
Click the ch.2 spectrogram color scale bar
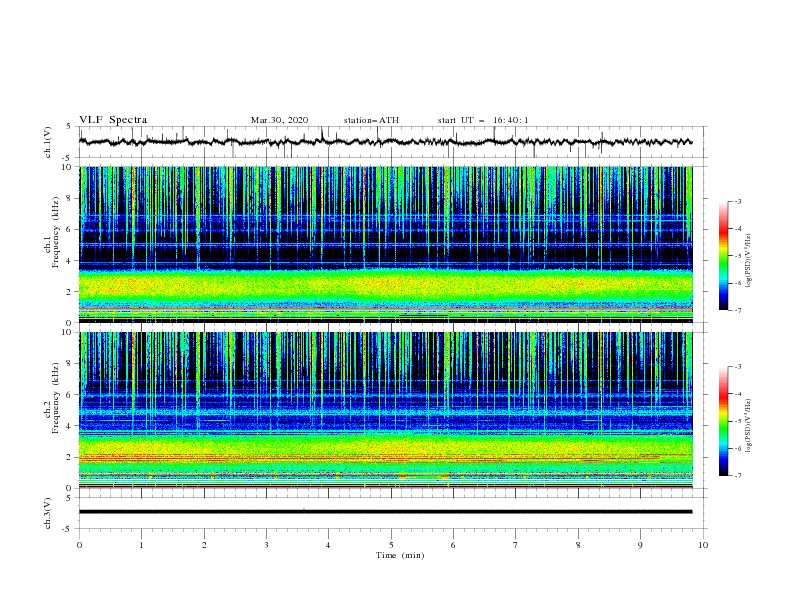pos(723,421)
